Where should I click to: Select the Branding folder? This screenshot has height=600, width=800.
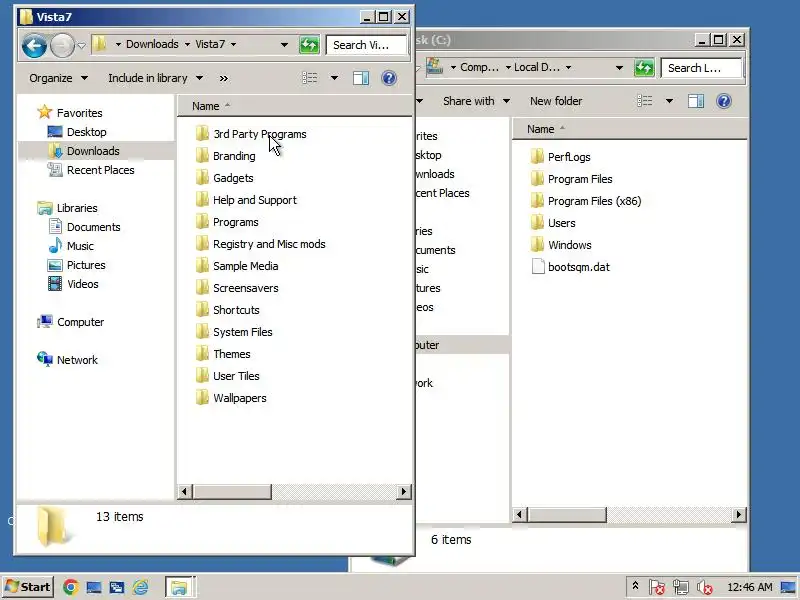[x=226, y=156]
